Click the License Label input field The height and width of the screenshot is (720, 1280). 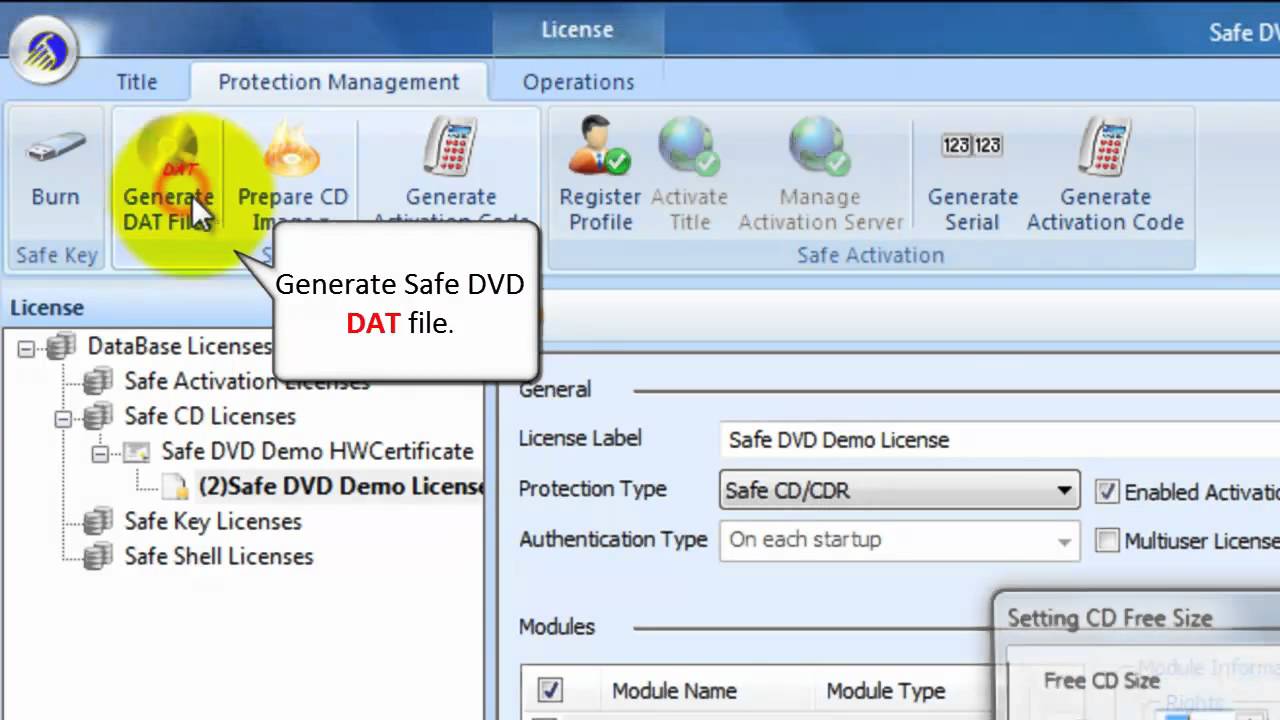tap(999, 440)
